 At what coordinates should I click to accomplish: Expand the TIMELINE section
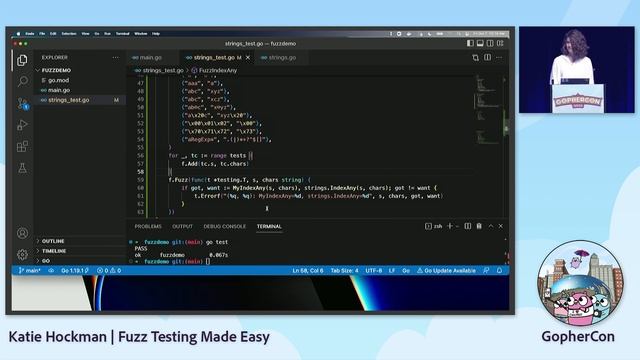(x=54, y=251)
